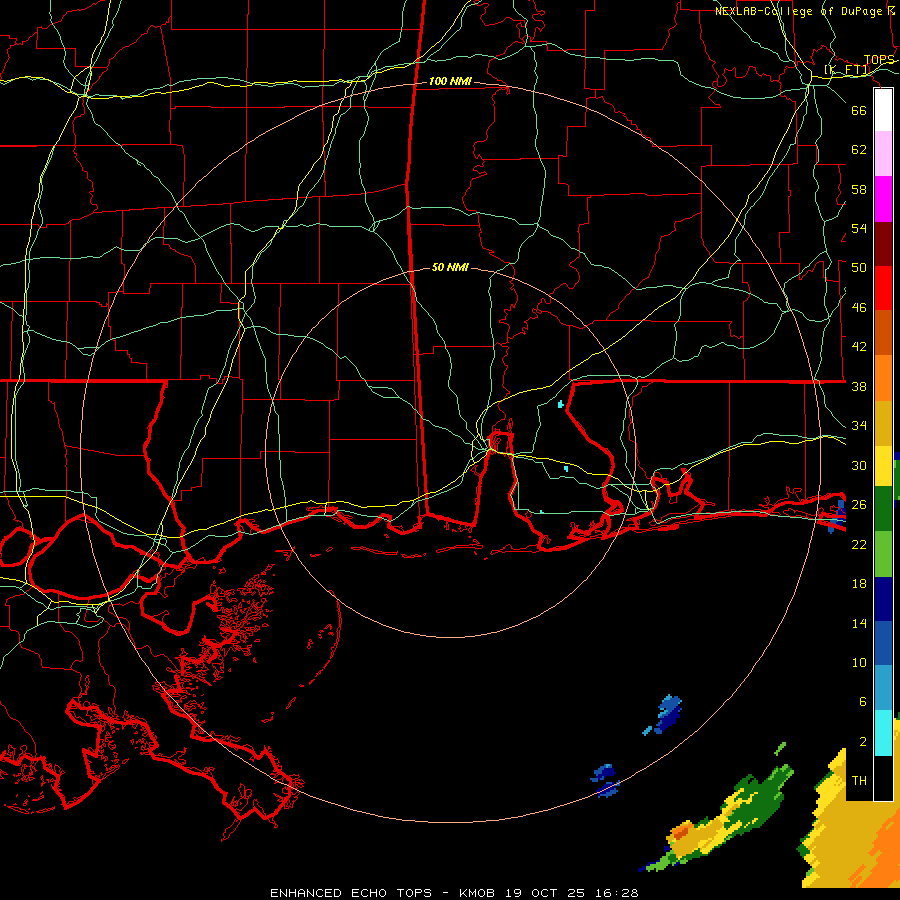Click the "22" legend value
This screenshot has height=900, width=900.
point(859,544)
